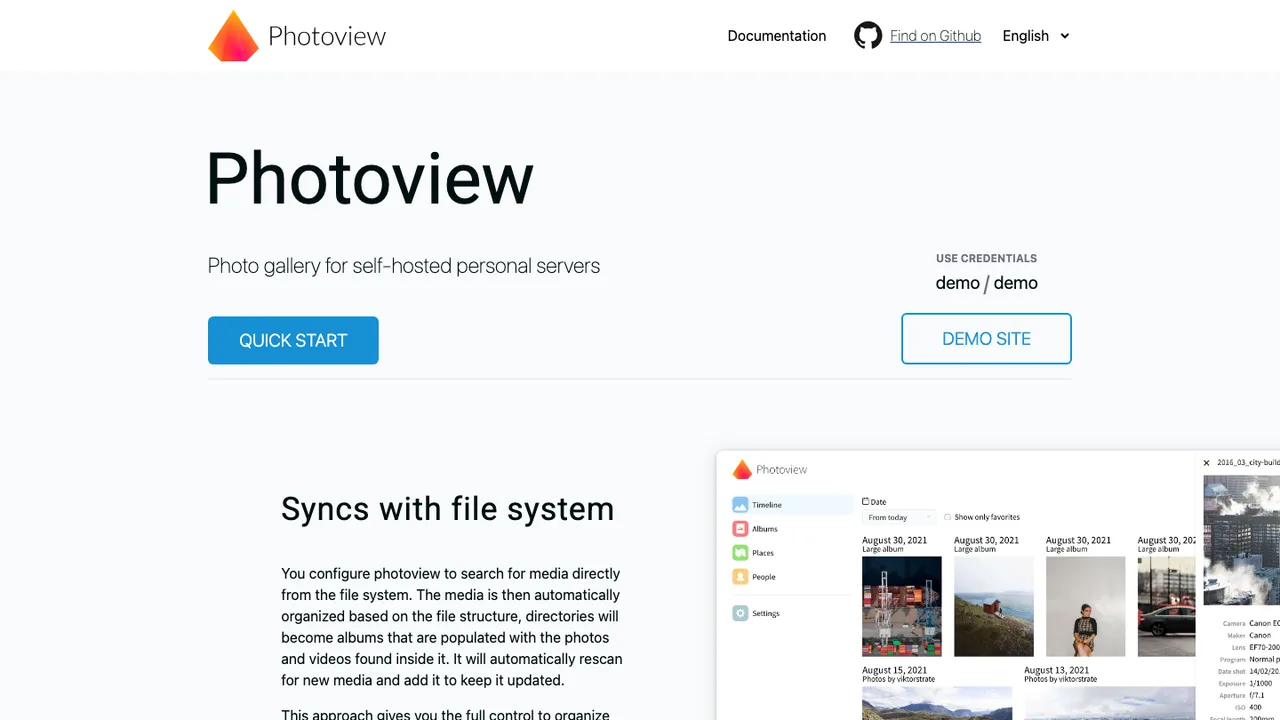Click the 'August 15, 2021' date heading

894,670
